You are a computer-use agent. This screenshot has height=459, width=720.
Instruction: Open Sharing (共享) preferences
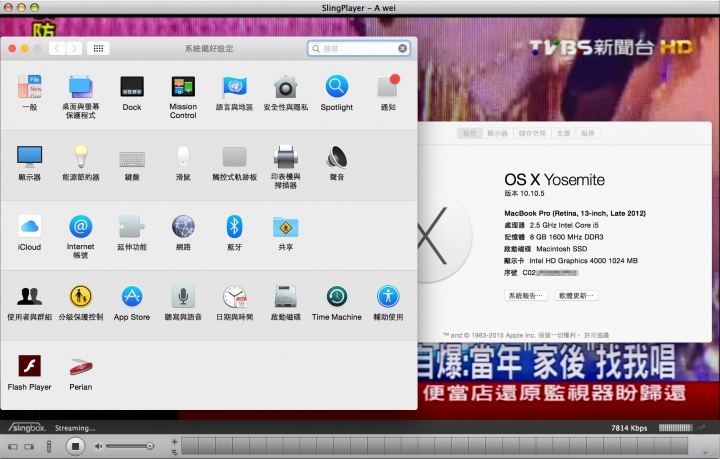(x=286, y=232)
